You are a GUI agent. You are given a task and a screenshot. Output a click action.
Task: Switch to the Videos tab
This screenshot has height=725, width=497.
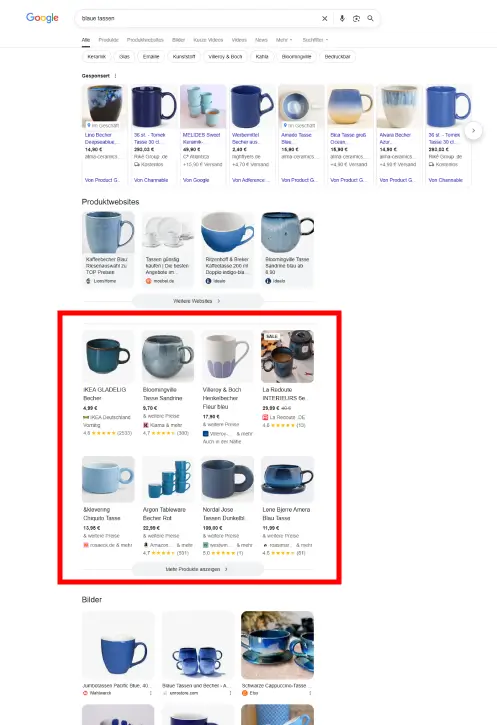click(239, 40)
